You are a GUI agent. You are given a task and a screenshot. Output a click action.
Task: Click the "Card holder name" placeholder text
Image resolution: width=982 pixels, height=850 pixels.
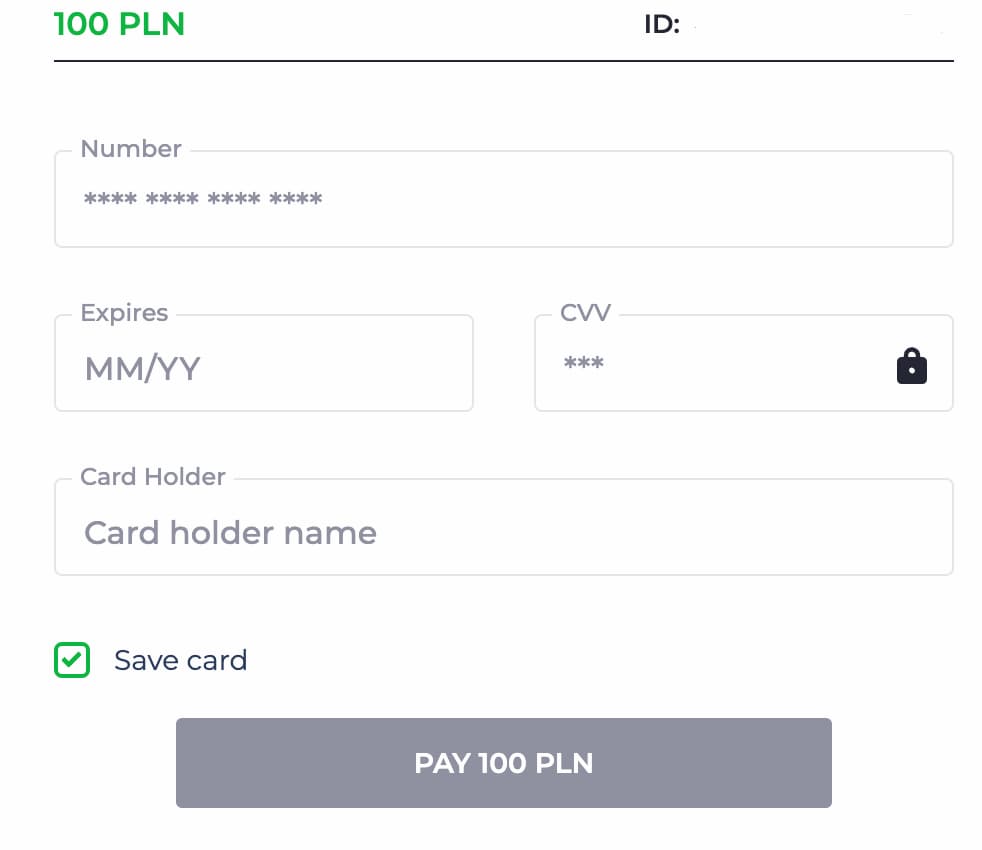click(x=230, y=532)
